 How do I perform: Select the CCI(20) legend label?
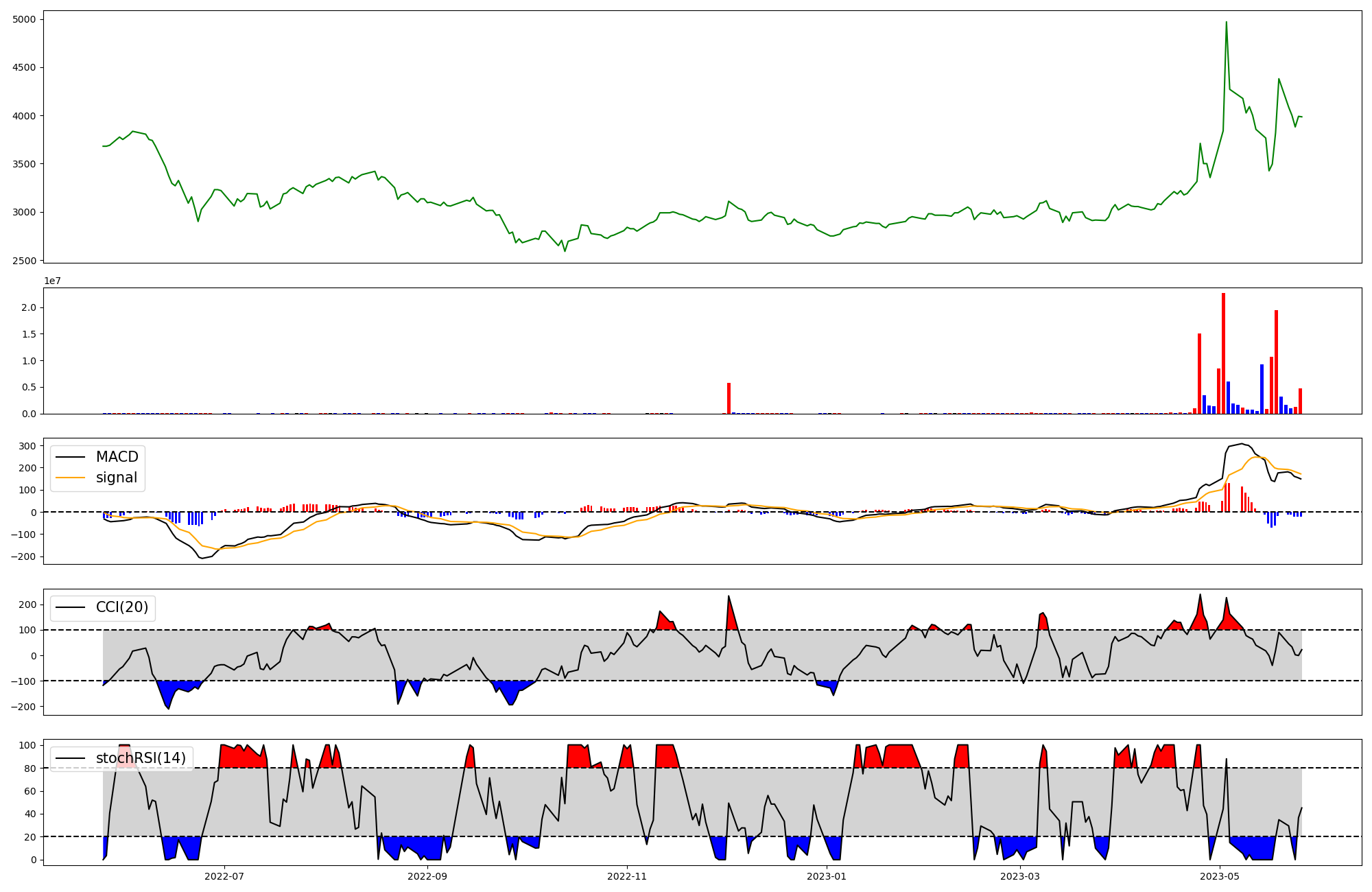tap(122, 608)
